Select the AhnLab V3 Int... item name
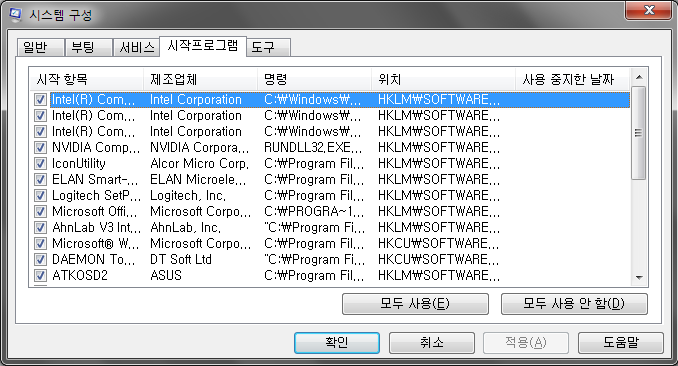Screen dimensions: 678x366 (x=96, y=228)
